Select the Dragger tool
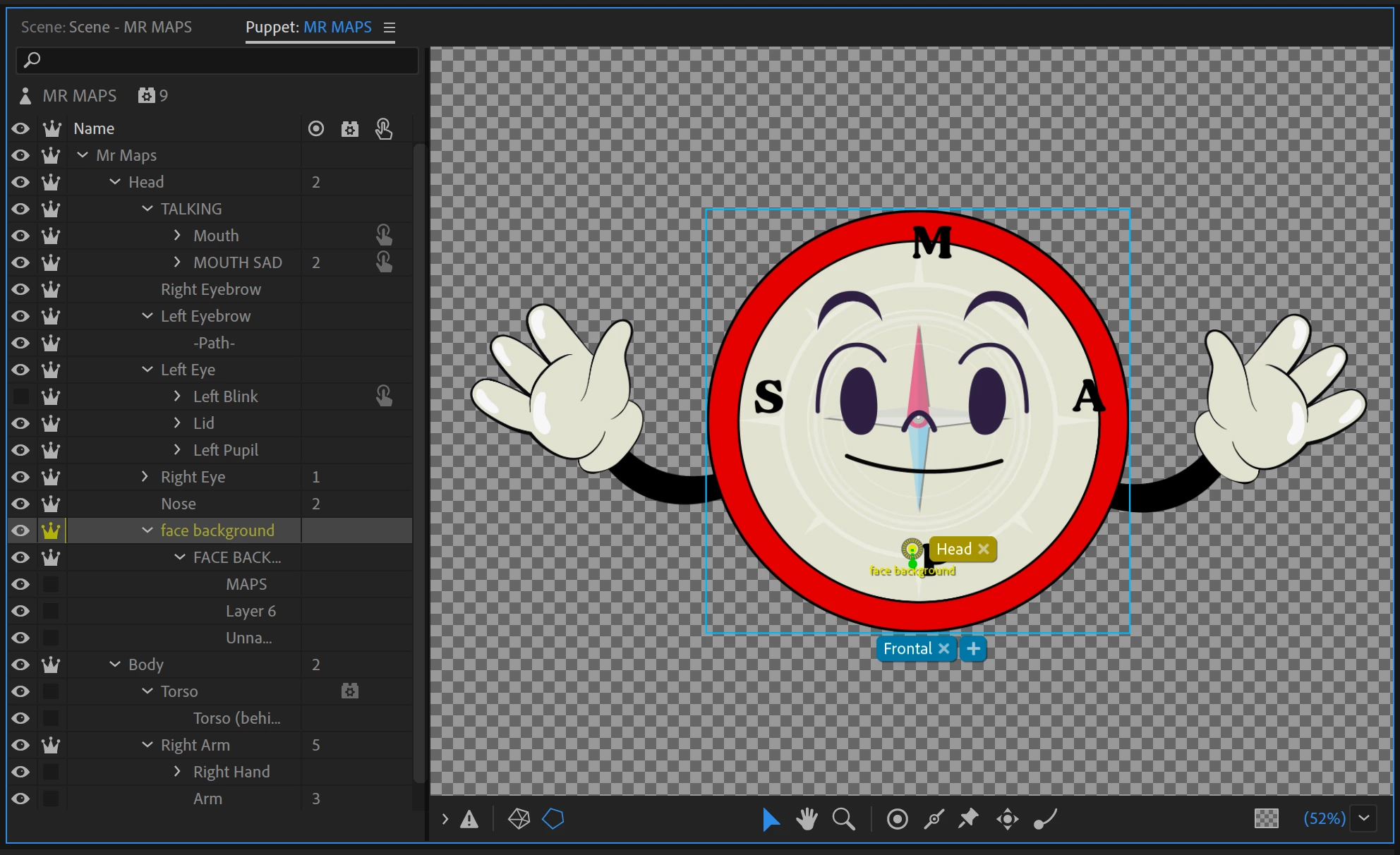 pos(1007,819)
